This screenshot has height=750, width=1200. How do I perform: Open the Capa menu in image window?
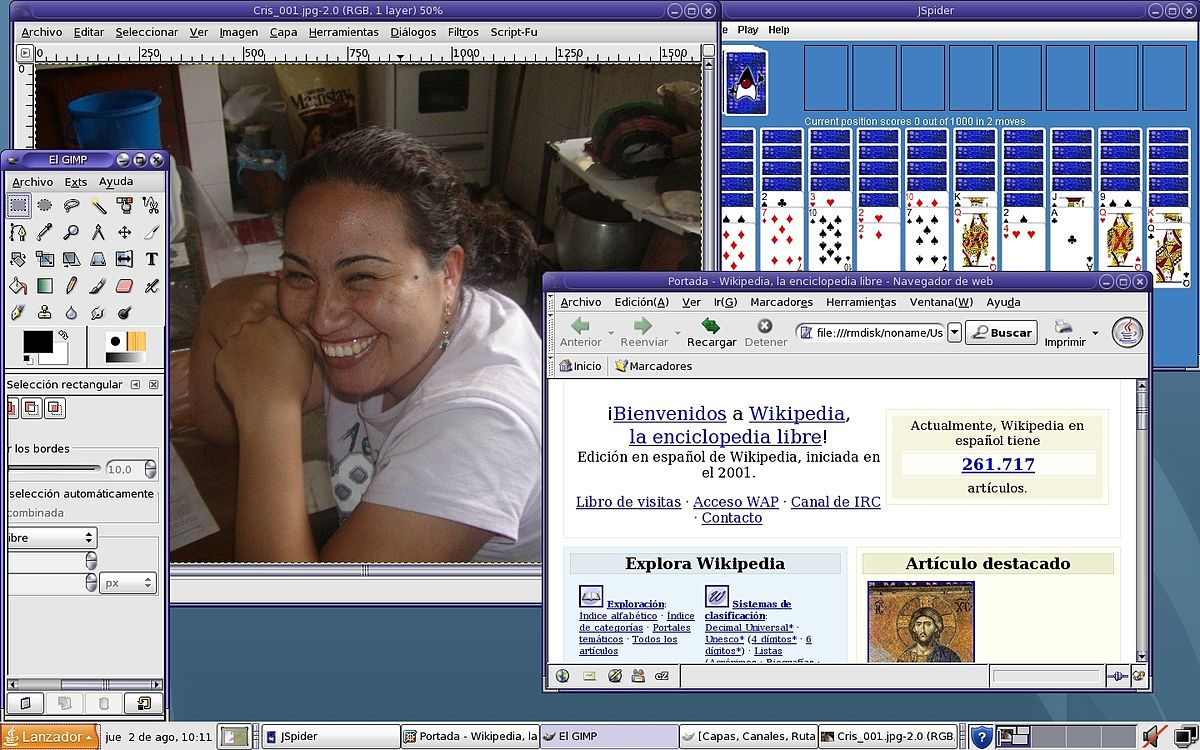(x=284, y=32)
